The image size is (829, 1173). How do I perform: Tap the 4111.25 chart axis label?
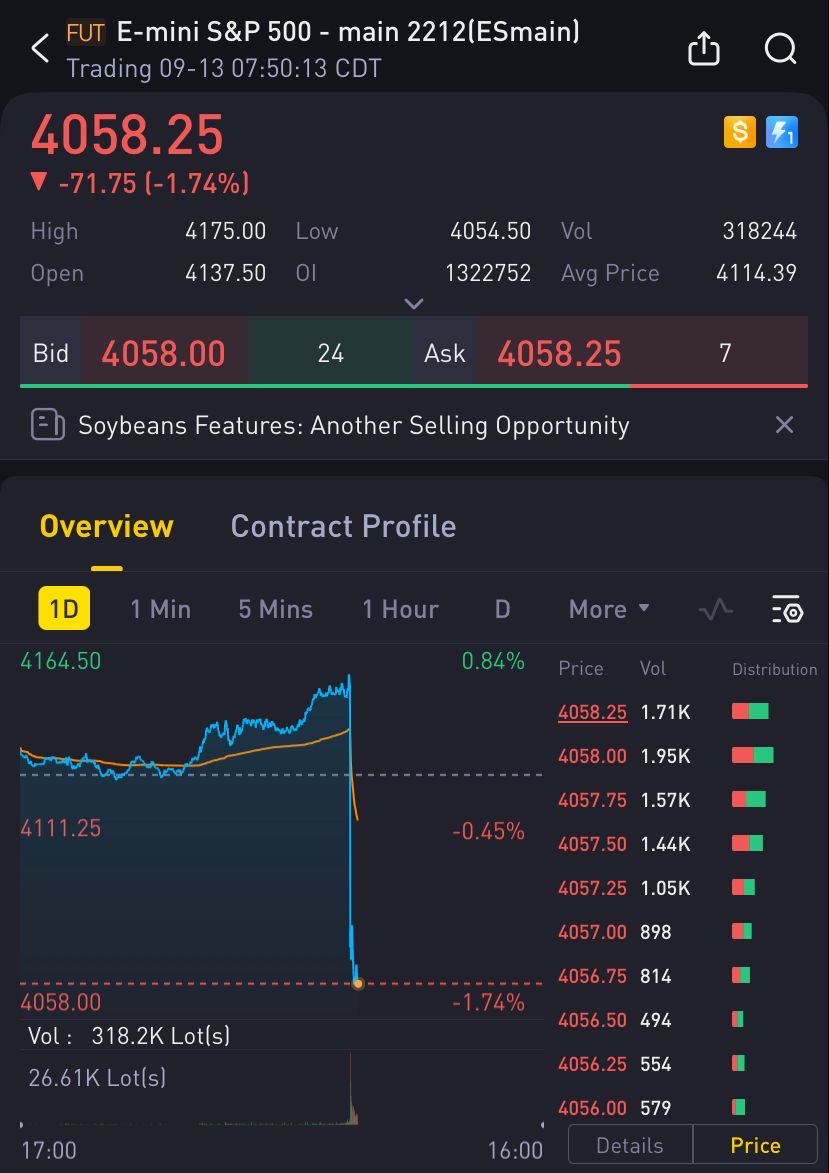point(61,828)
